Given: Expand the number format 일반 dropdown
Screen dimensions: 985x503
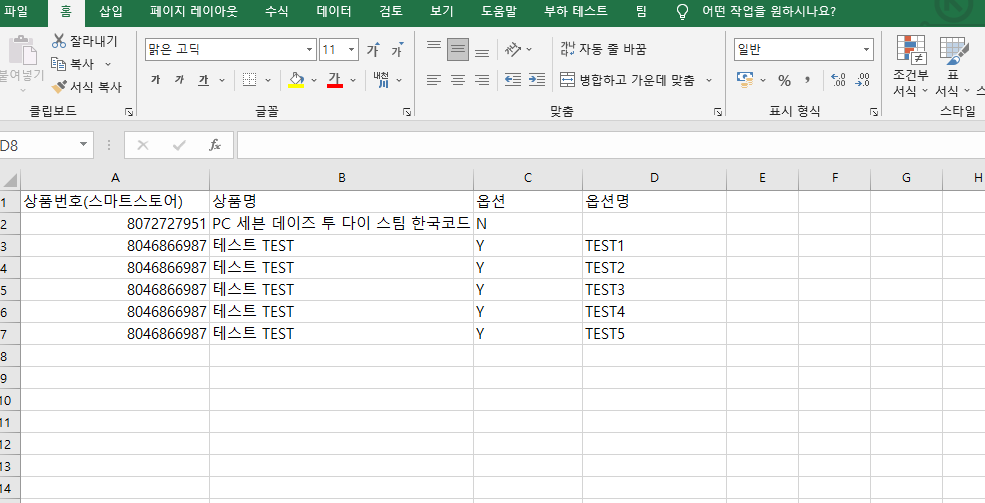Looking at the screenshot, I should pos(866,49).
